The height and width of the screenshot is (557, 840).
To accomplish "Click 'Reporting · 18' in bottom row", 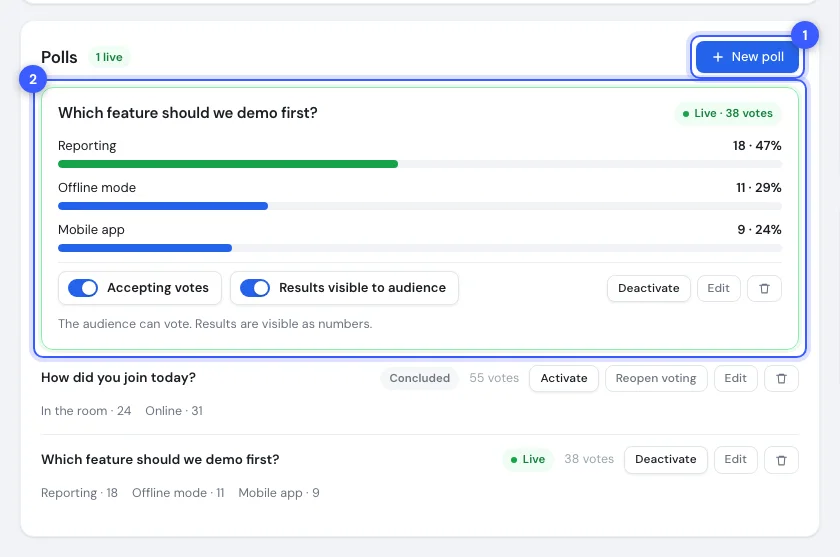I will 79,493.
